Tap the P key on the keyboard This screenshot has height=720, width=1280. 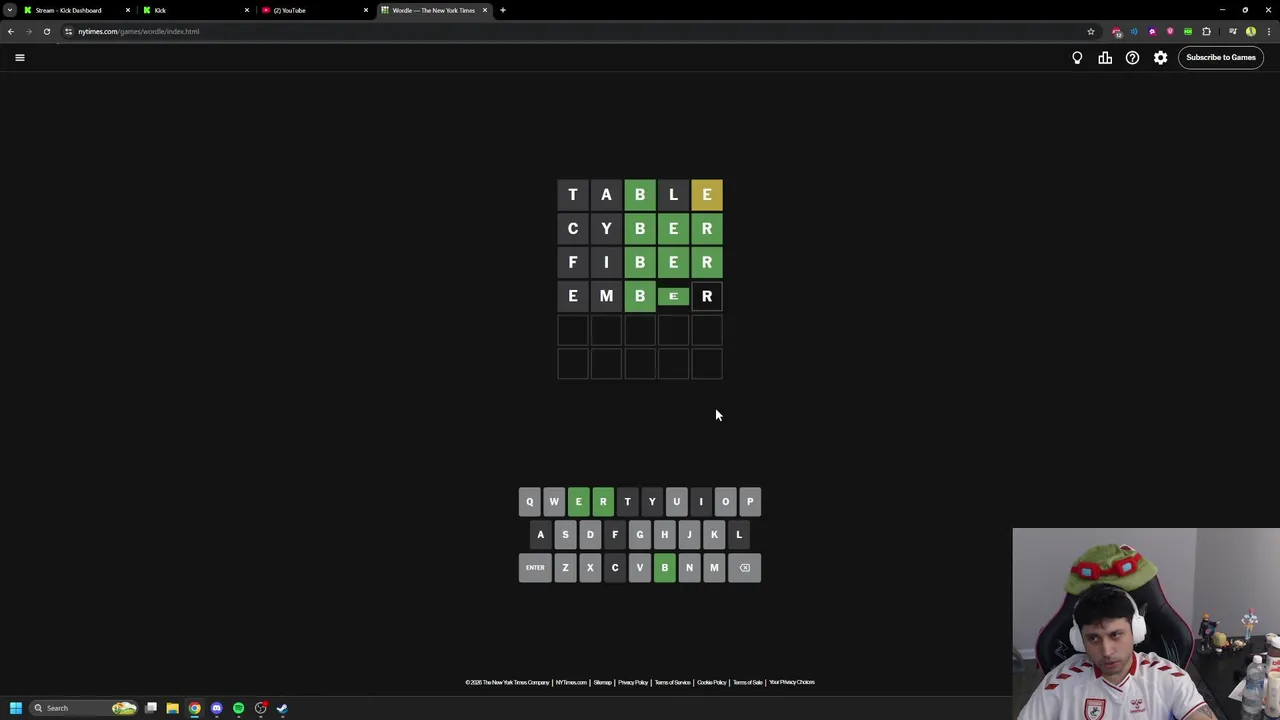pos(750,502)
